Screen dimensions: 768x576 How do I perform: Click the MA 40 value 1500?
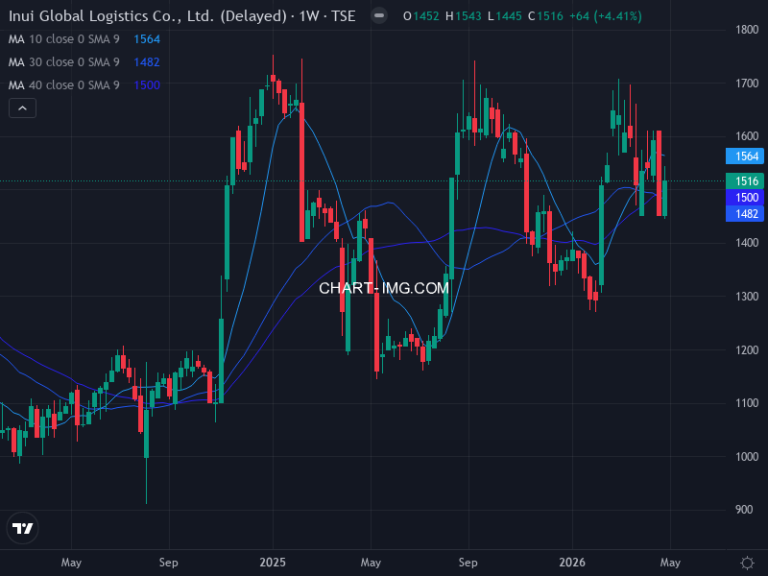point(147,85)
